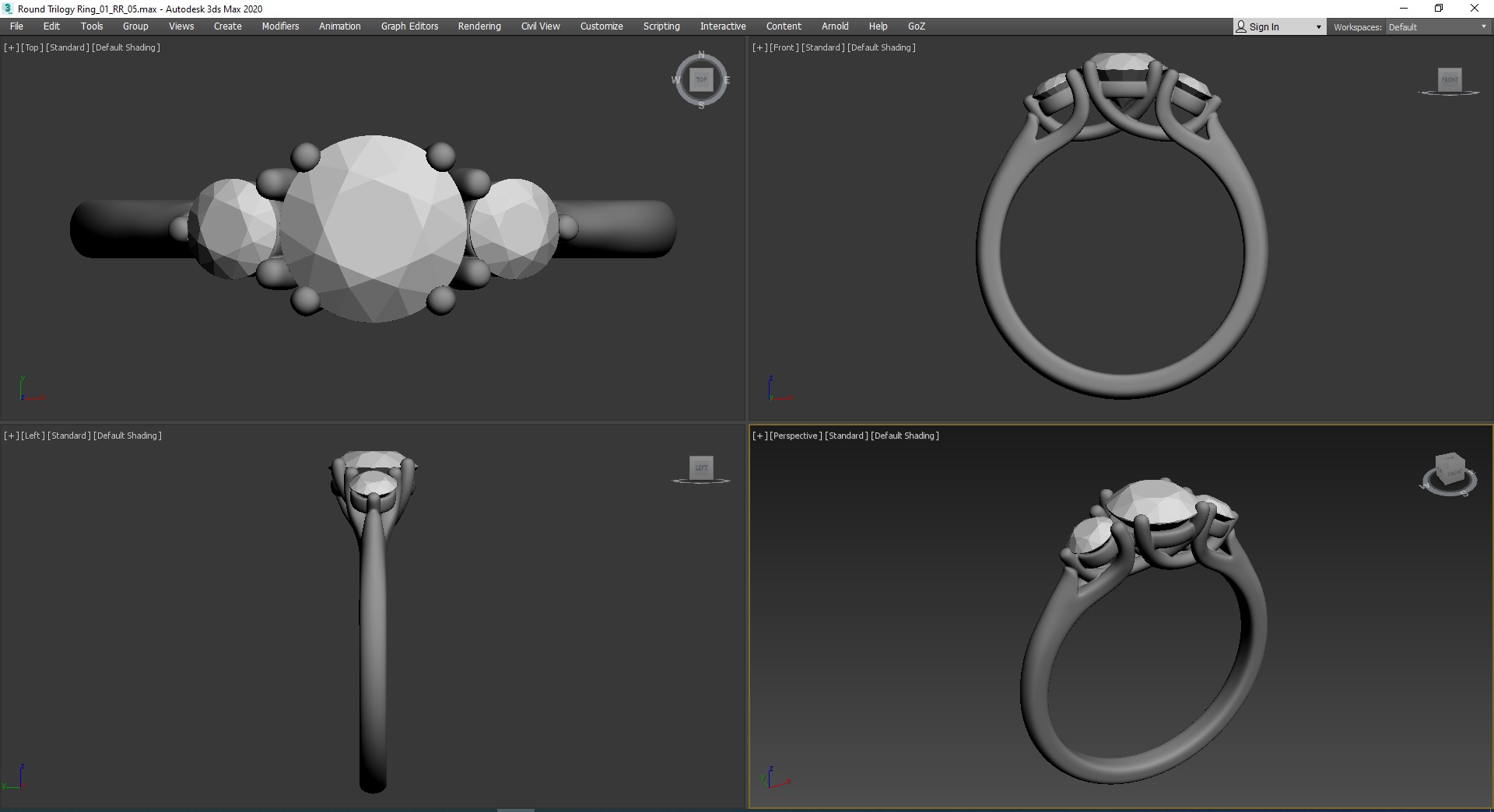Open the [+] menu in Front viewport

(x=759, y=47)
